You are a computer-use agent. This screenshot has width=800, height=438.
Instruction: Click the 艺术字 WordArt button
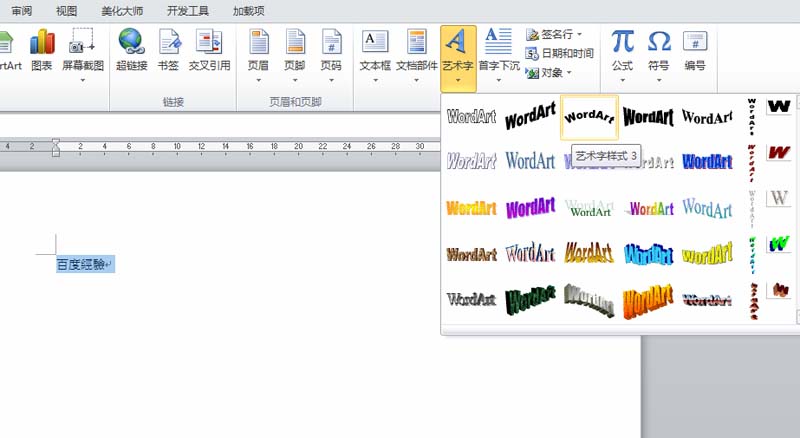point(458,50)
